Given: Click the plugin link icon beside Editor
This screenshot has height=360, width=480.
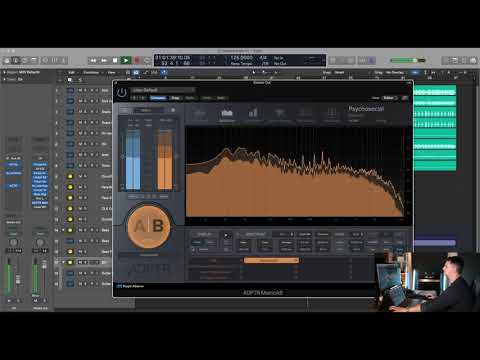Looking at the screenshot, I should [x=404, y=98].
